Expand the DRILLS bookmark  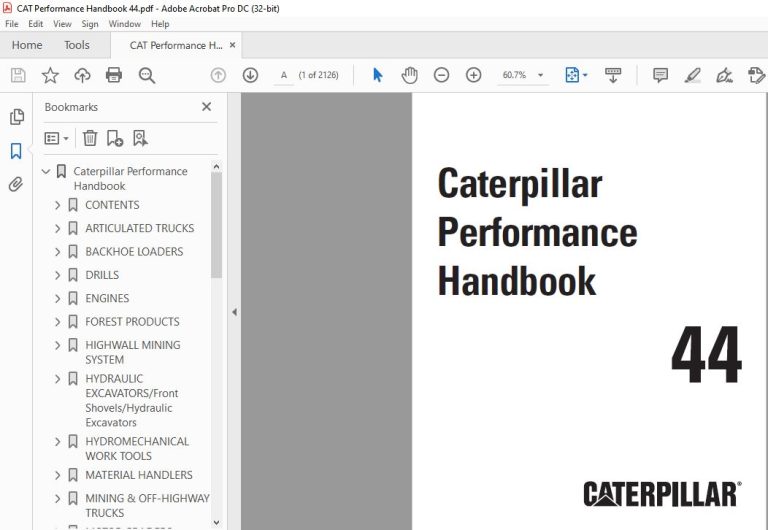pos(58,275)
